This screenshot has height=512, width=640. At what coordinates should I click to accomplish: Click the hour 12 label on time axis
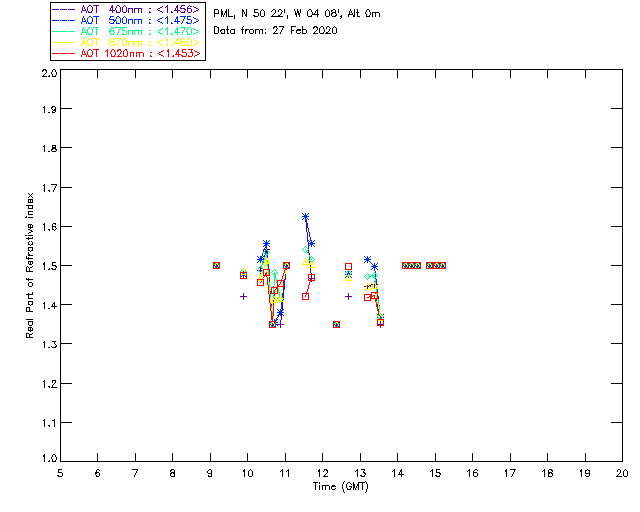[322, 473]
